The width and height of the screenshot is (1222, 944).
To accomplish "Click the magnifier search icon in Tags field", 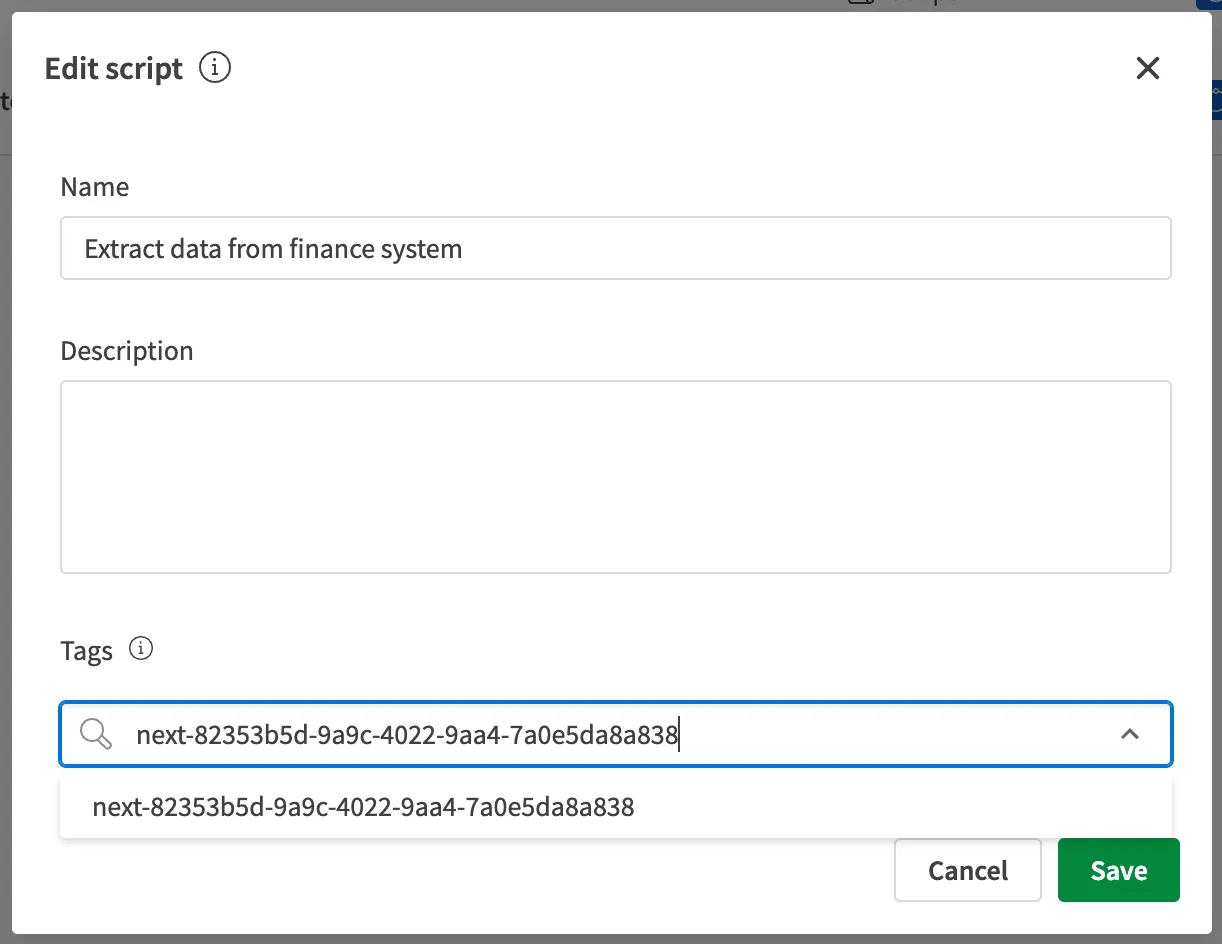I will pos(96,735).
